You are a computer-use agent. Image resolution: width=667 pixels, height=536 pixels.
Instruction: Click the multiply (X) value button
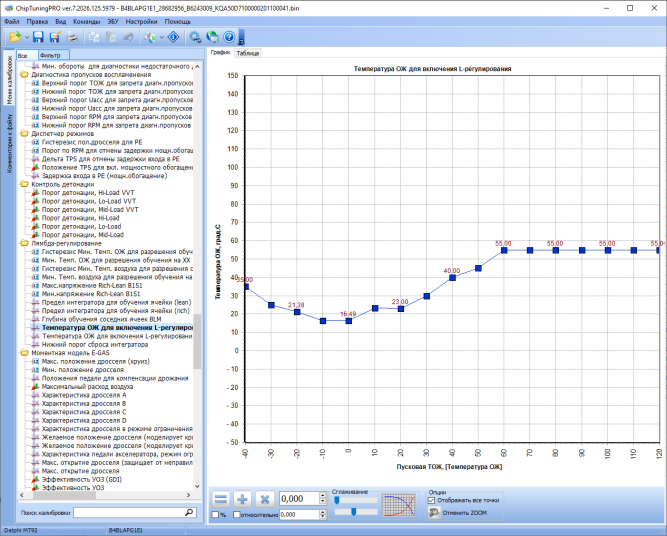265,499
